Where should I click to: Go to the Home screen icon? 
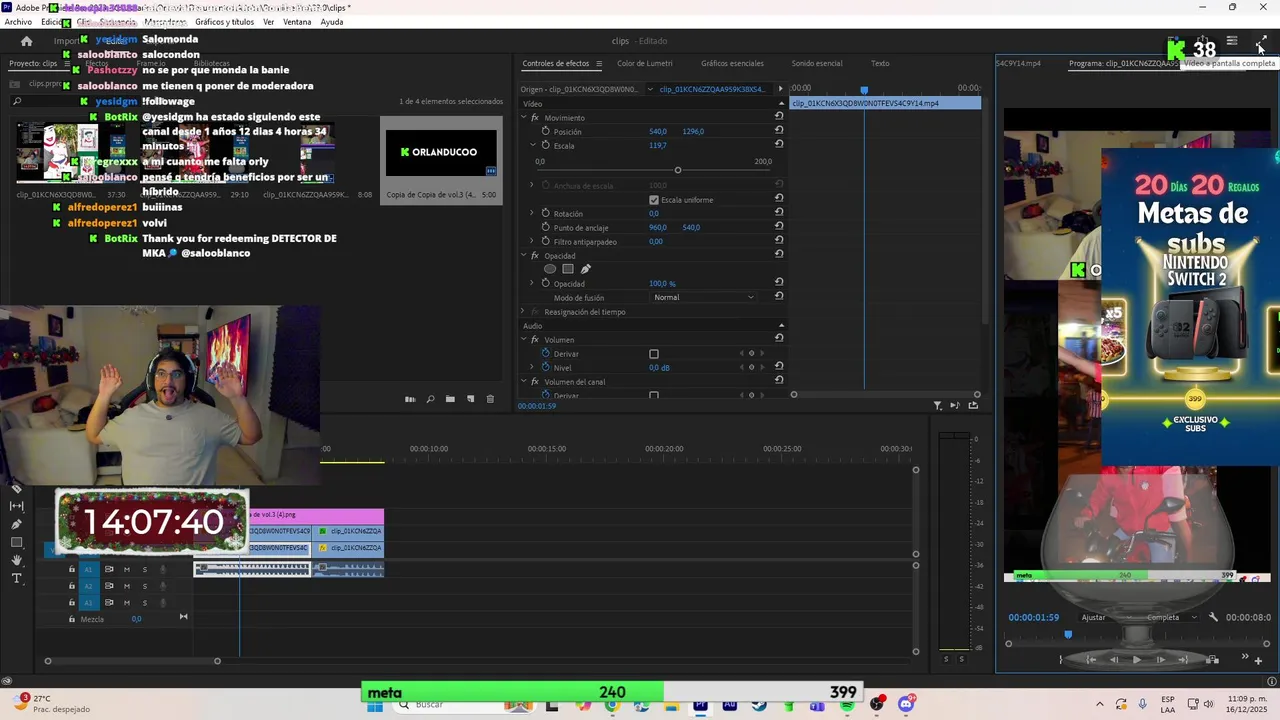26,41
